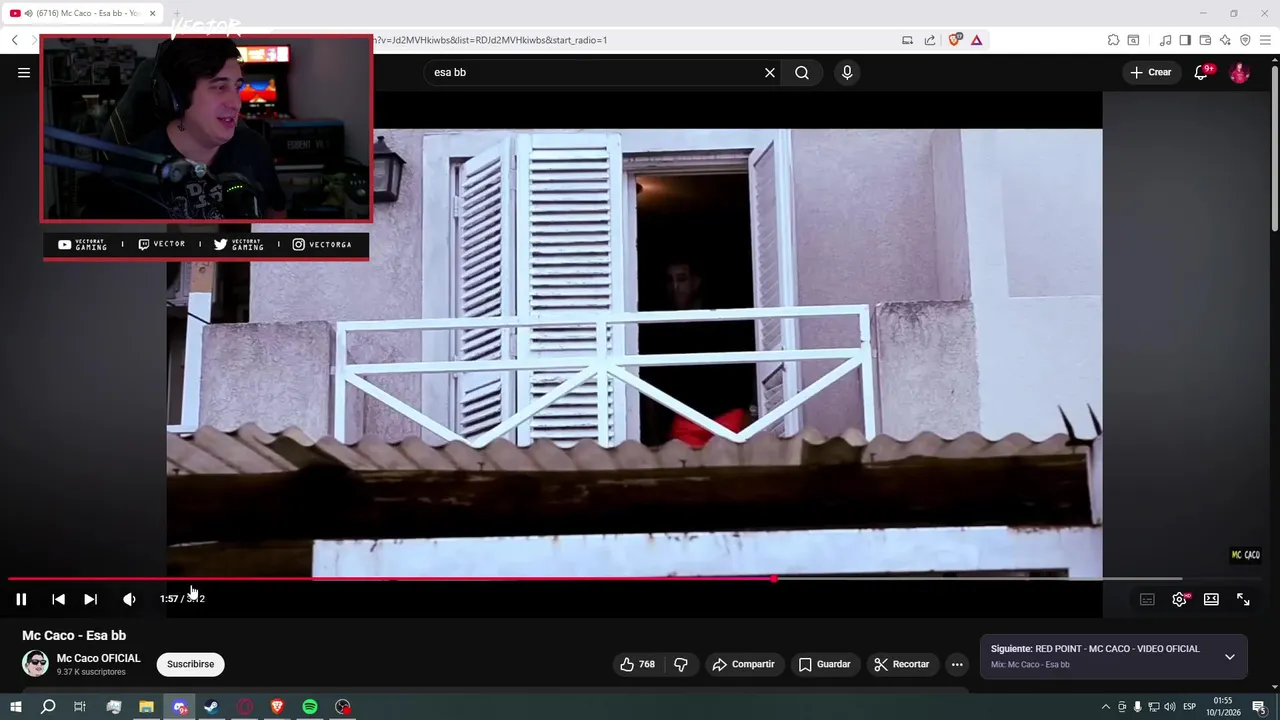Image resolution: width=1280 pixels, height=720 pixels.
Task: Open Spotify from taskbar
Action: [310, 707]
